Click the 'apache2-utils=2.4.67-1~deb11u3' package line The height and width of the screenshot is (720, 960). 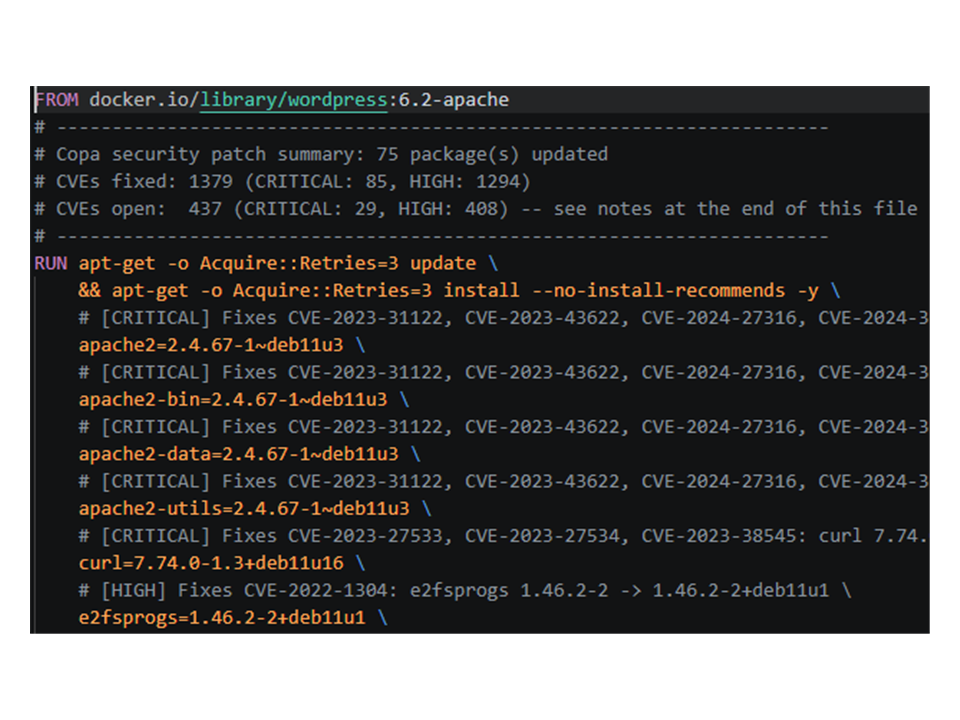244,508
